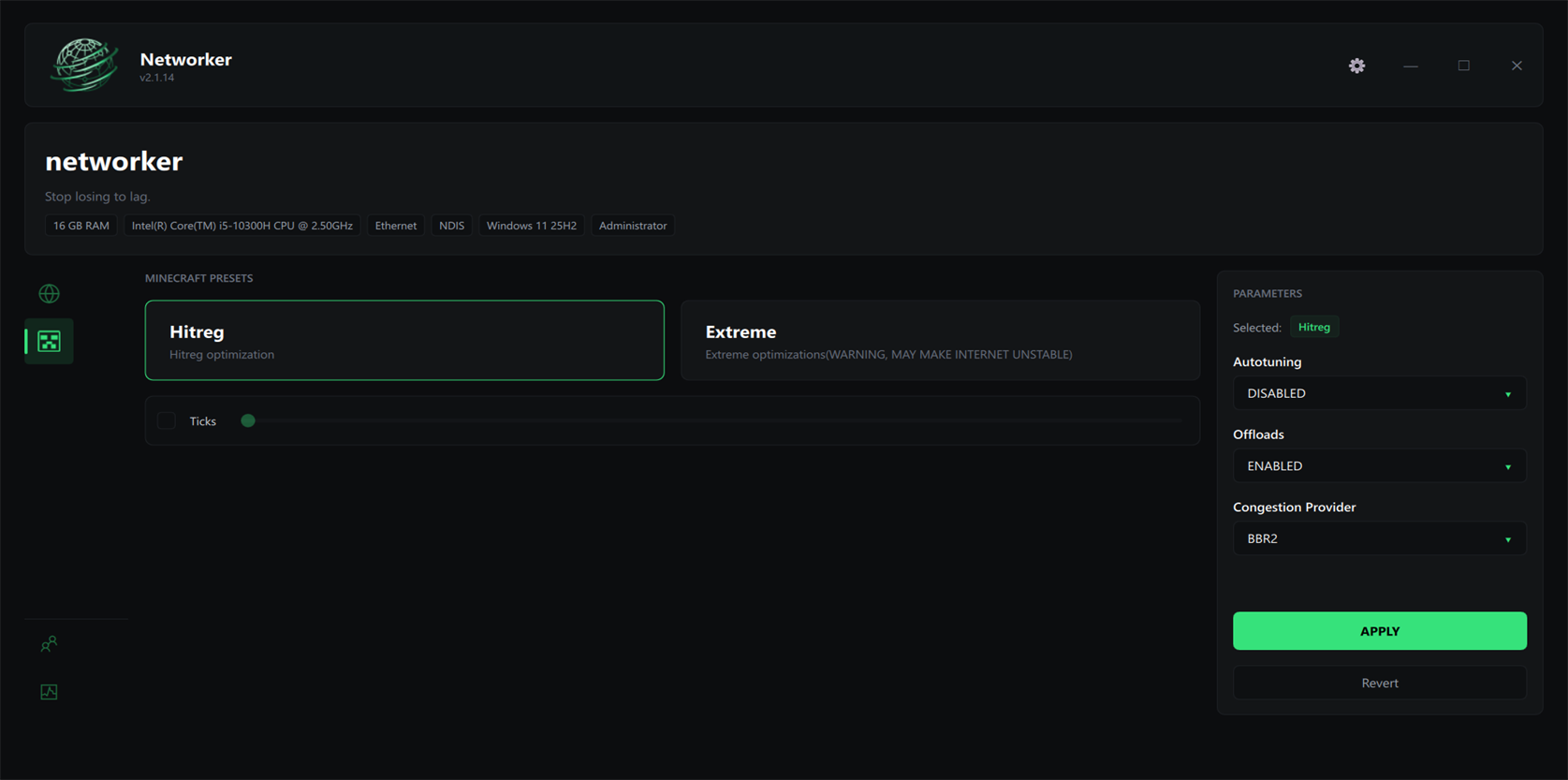Click the NDIS tag
The height and width of the screenshot is (780, 1568).
coord(452,226)
